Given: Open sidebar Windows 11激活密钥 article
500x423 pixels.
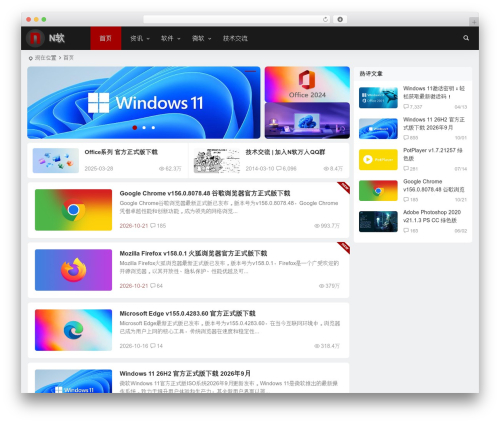Looking at the screenshot, I should click(434, 92).
